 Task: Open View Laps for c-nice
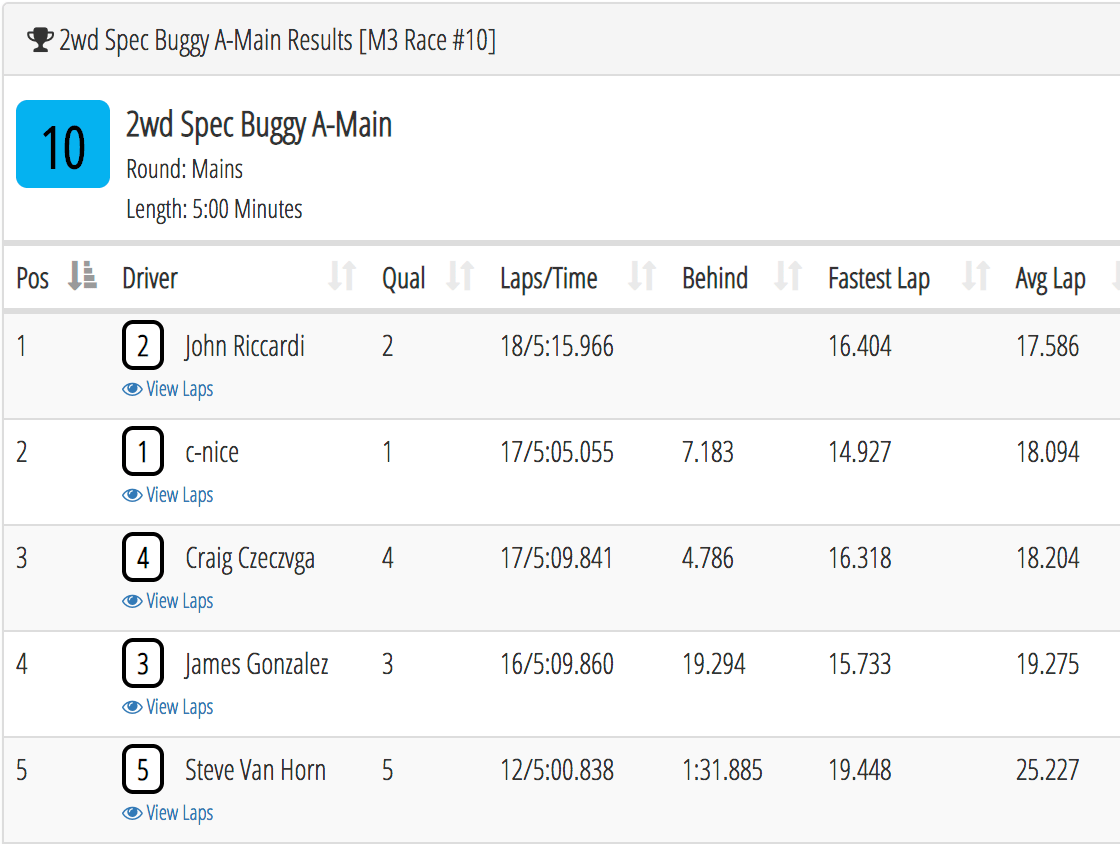coord(168,495)
